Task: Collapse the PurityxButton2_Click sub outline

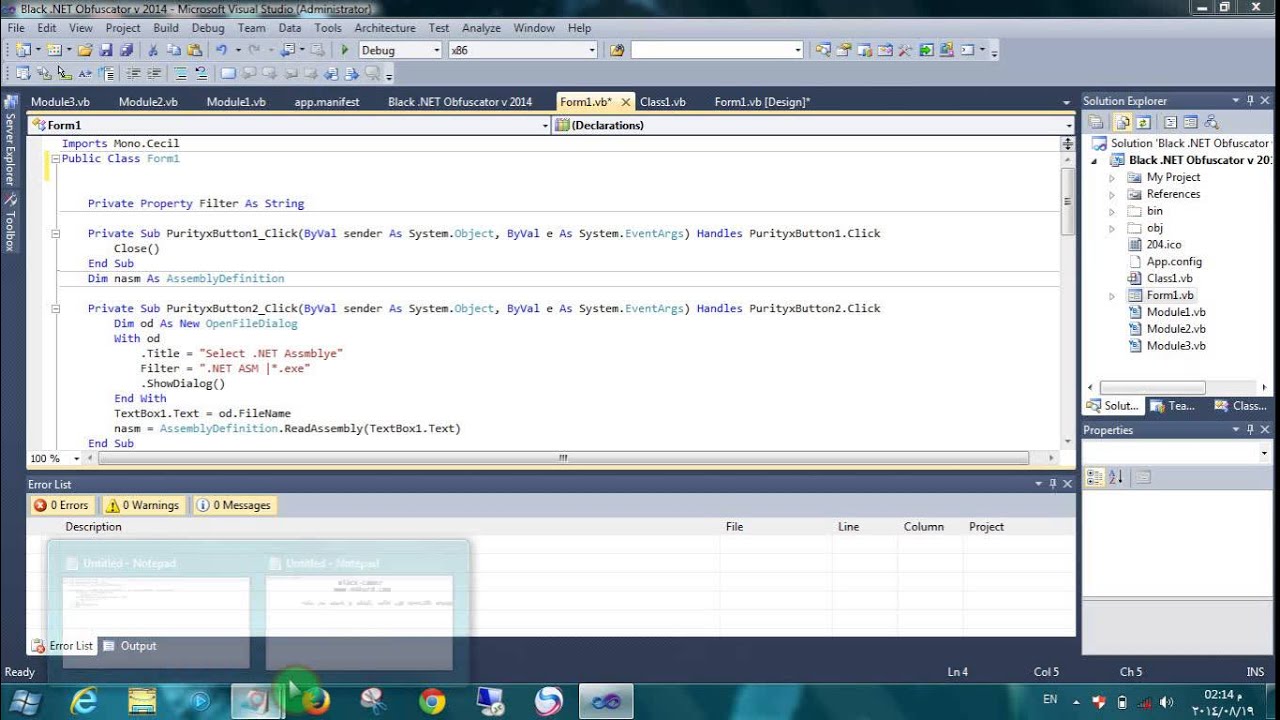Action: pyautogui.click(x=56, y=309)
